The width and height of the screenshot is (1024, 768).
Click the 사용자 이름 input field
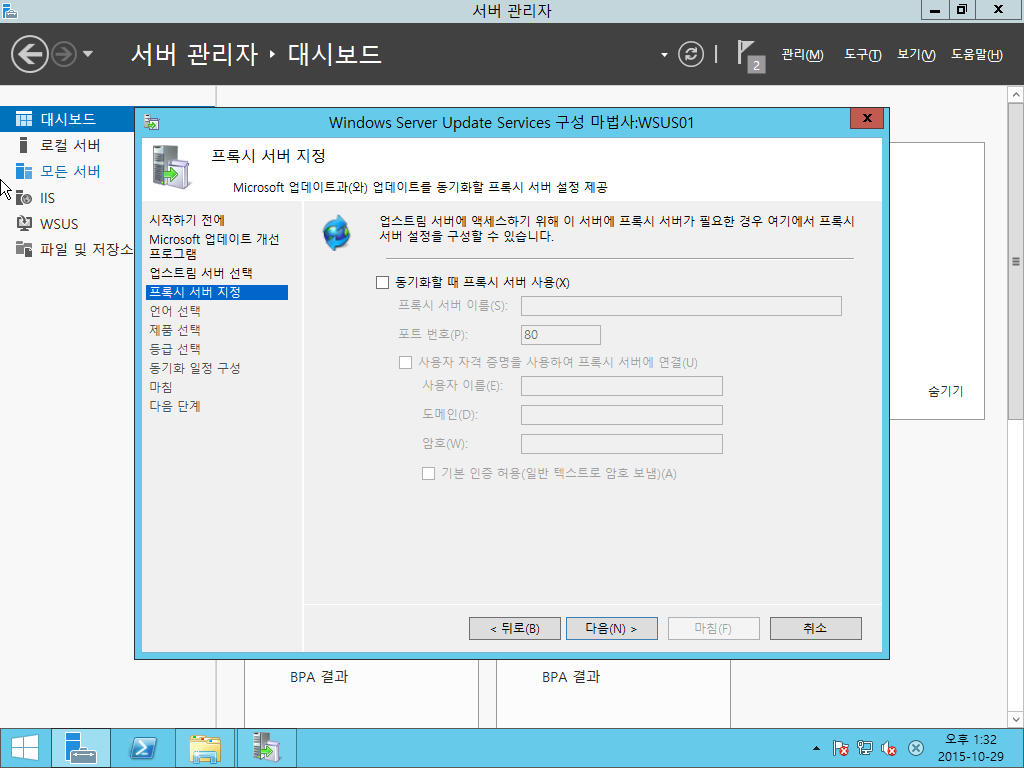(x=622, y=386)
